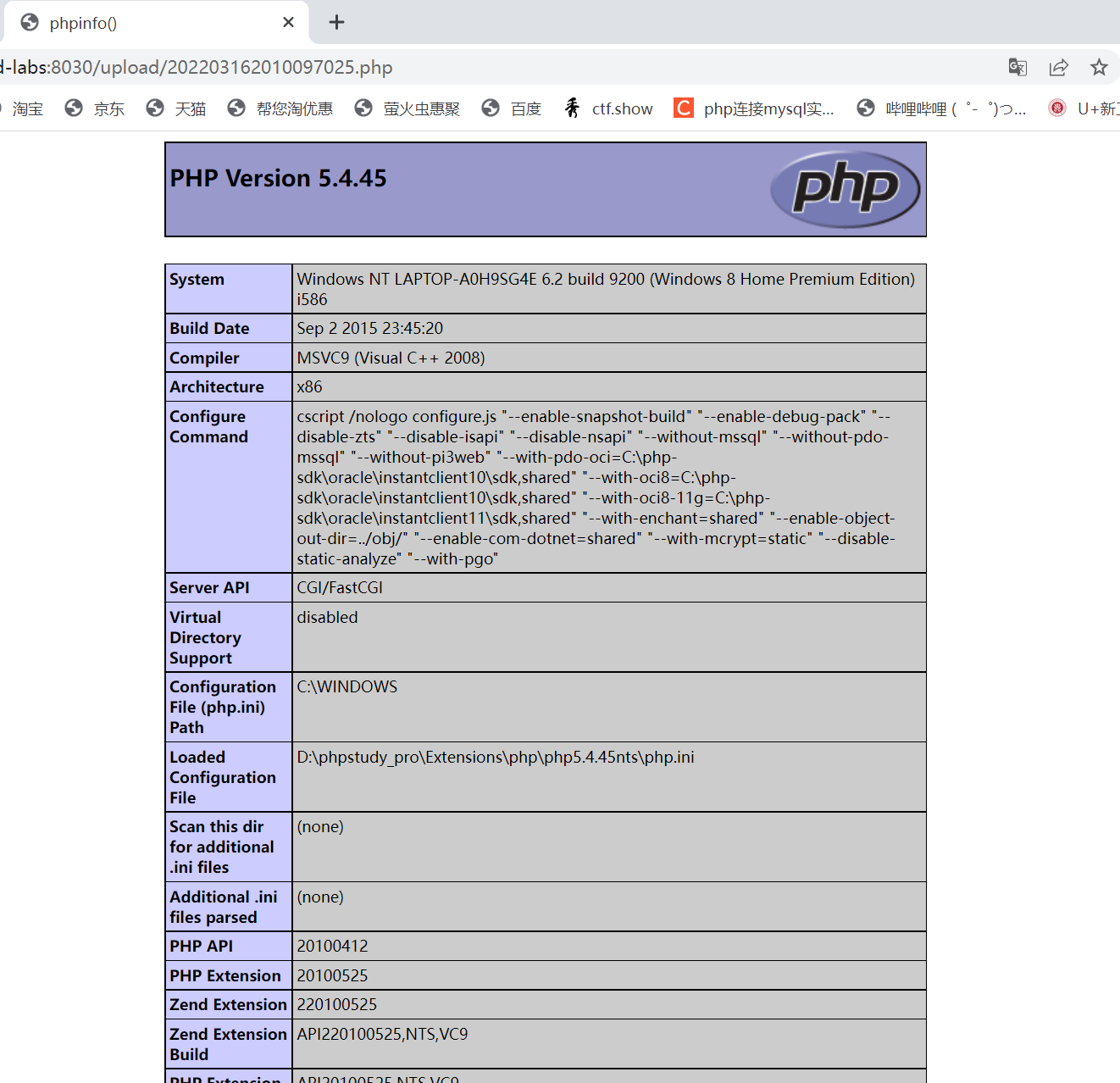Click the Zend Extension Build label
This screenshot has width=1120, height=1083.
[x=228, y=1044]
